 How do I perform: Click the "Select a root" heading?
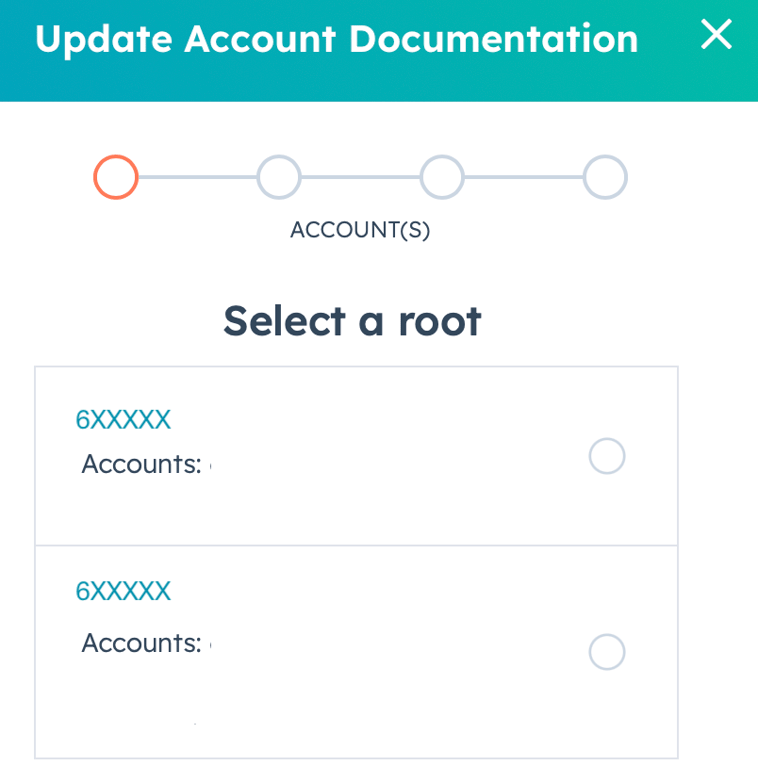pos(352,321)
